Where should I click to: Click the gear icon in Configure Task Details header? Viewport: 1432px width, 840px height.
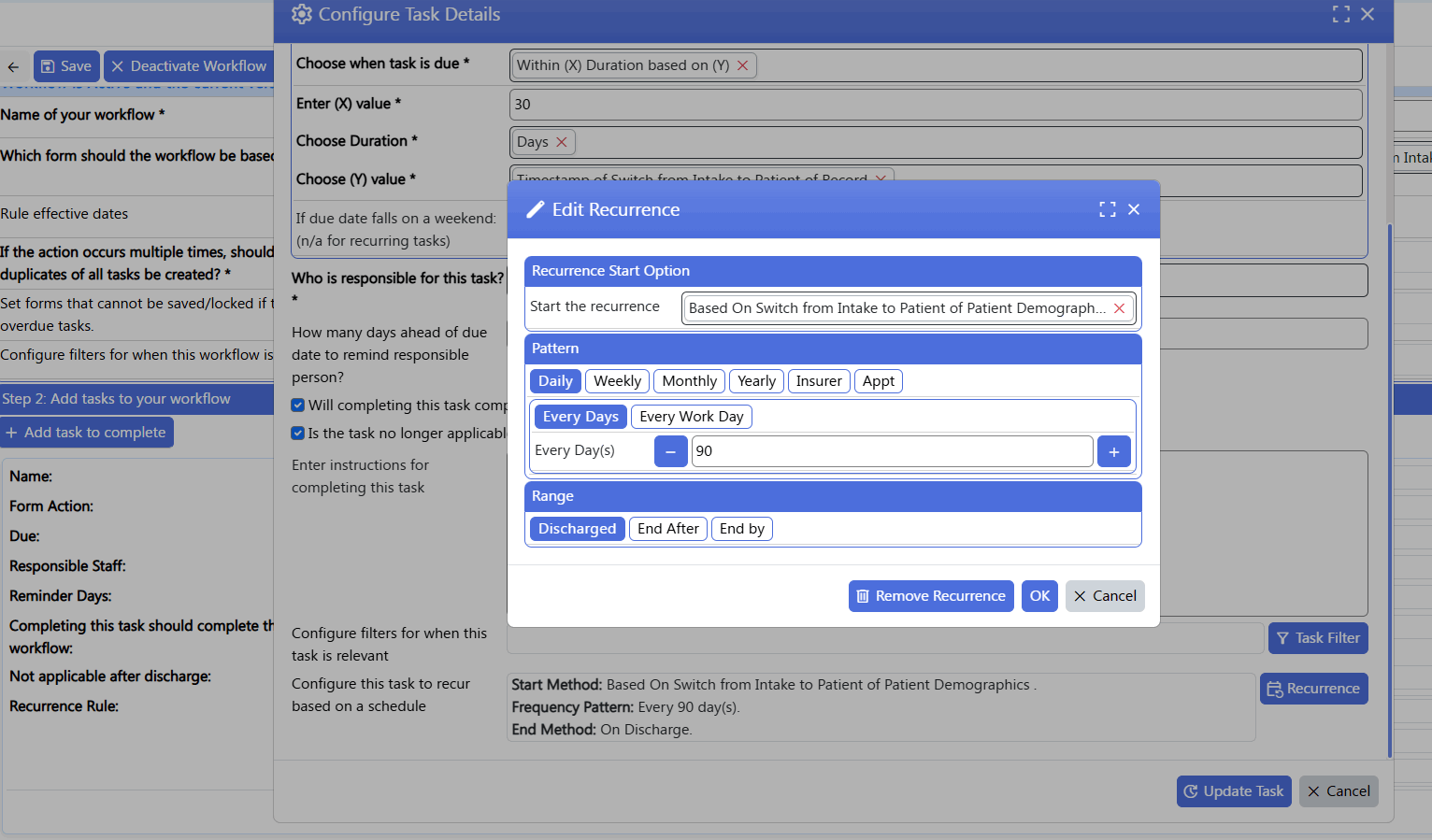pos(301,14)
